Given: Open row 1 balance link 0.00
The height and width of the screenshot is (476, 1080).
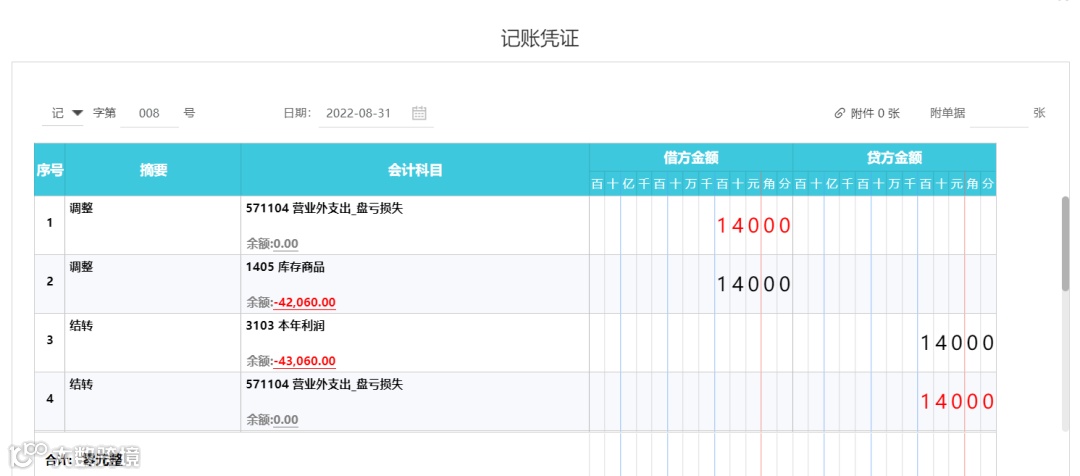Looking at the screenshot, I should coord(286,243).
